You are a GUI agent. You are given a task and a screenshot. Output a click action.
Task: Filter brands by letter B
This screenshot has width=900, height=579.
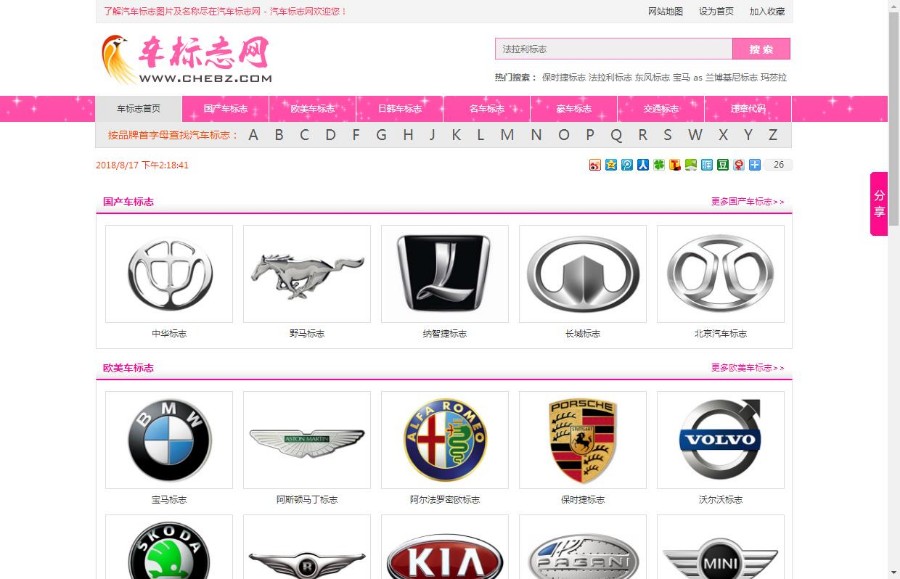(279, 135)
